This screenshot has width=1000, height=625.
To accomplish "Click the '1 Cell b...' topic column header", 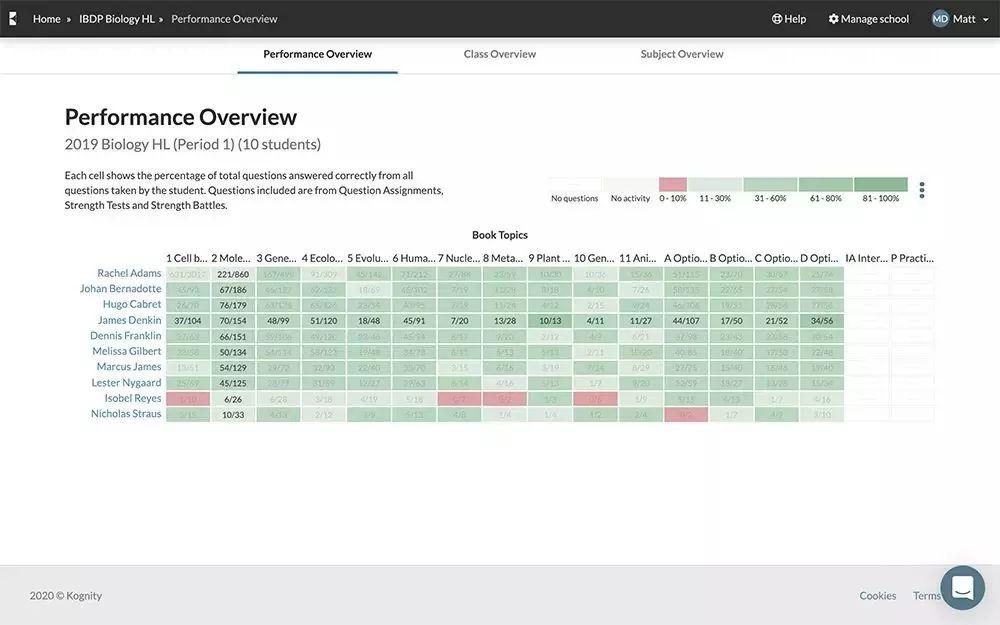I will [187, 258].
